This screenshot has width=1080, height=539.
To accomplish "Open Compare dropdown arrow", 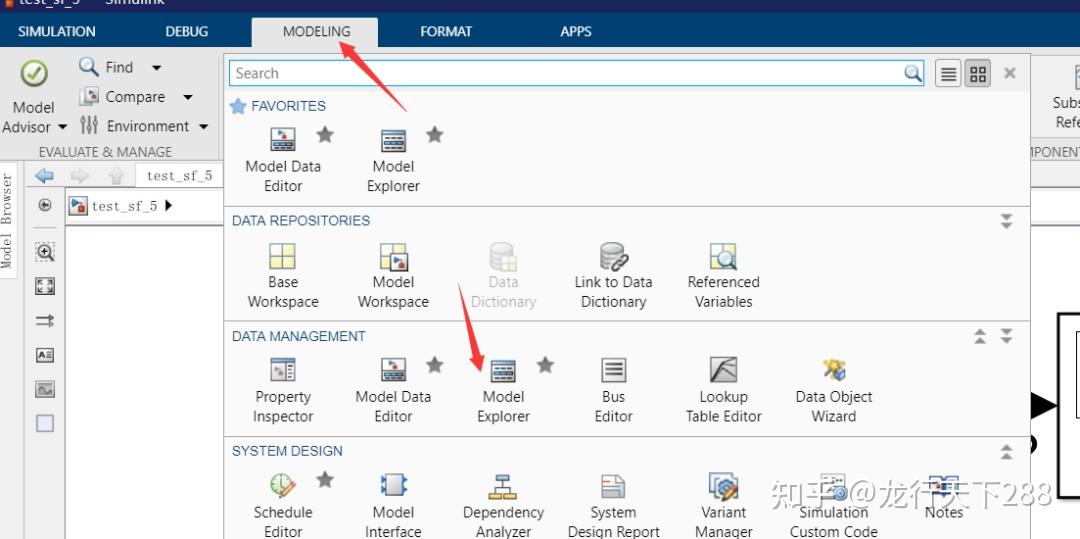I will pyautogui.click(x=188, y=98).
